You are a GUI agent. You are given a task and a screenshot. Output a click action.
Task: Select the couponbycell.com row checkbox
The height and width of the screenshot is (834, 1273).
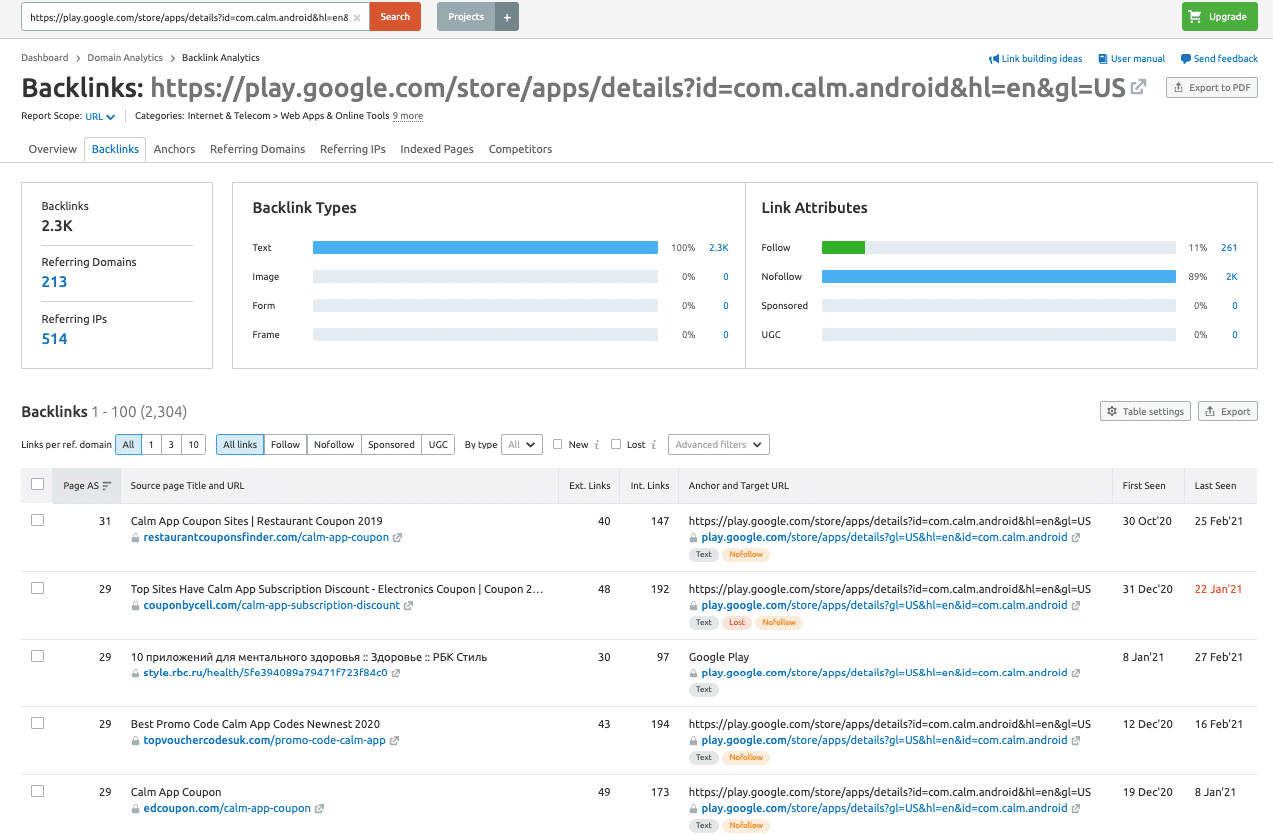tap(37, 588)
